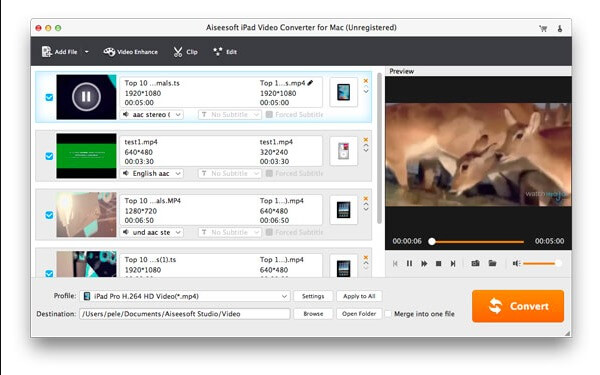Uncheck the Top 10 ...als.MP4 file checkbox

pyautogui.click(x=49, y=215)
